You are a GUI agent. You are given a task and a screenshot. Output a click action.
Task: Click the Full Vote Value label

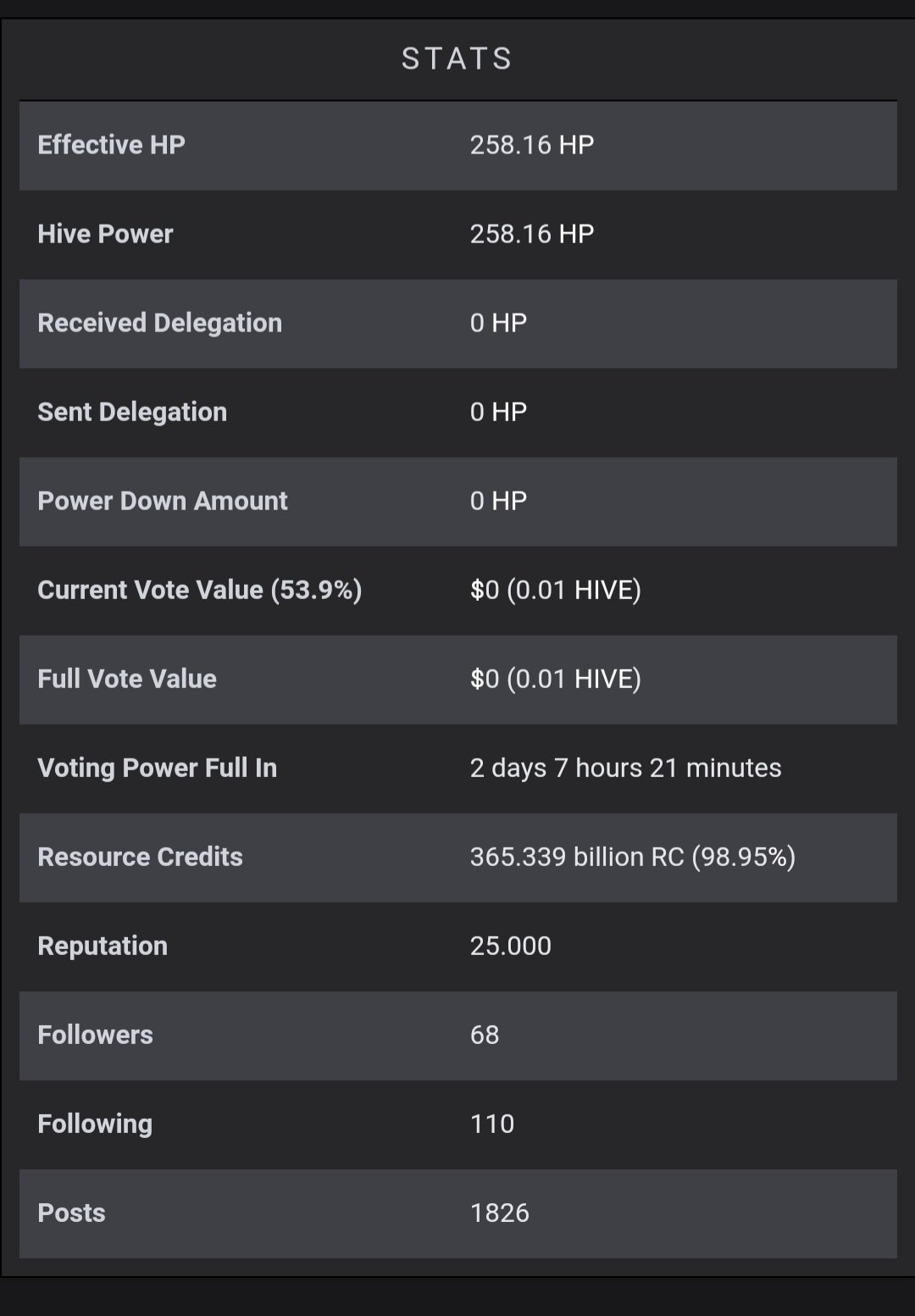tap(127, 679)
